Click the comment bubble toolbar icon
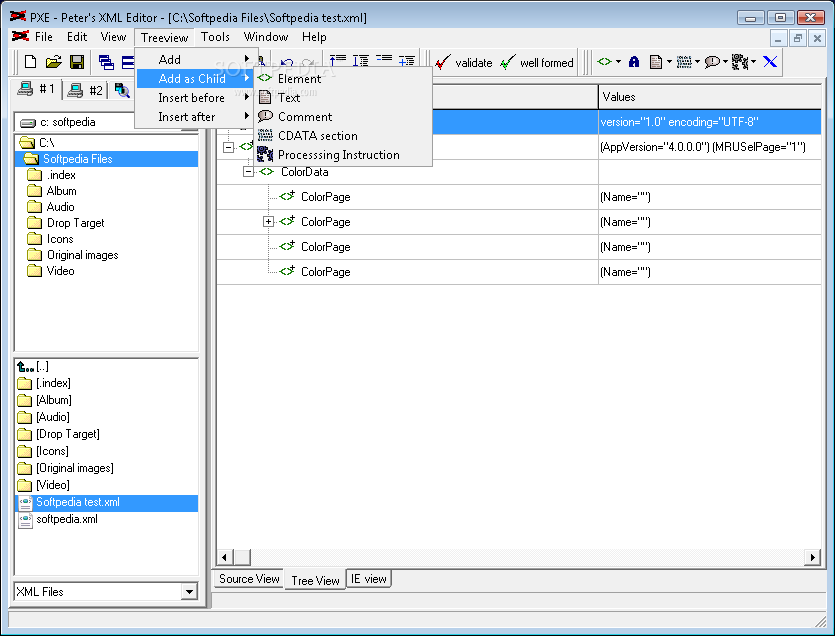The image size is (835, 636). (712, 62)
